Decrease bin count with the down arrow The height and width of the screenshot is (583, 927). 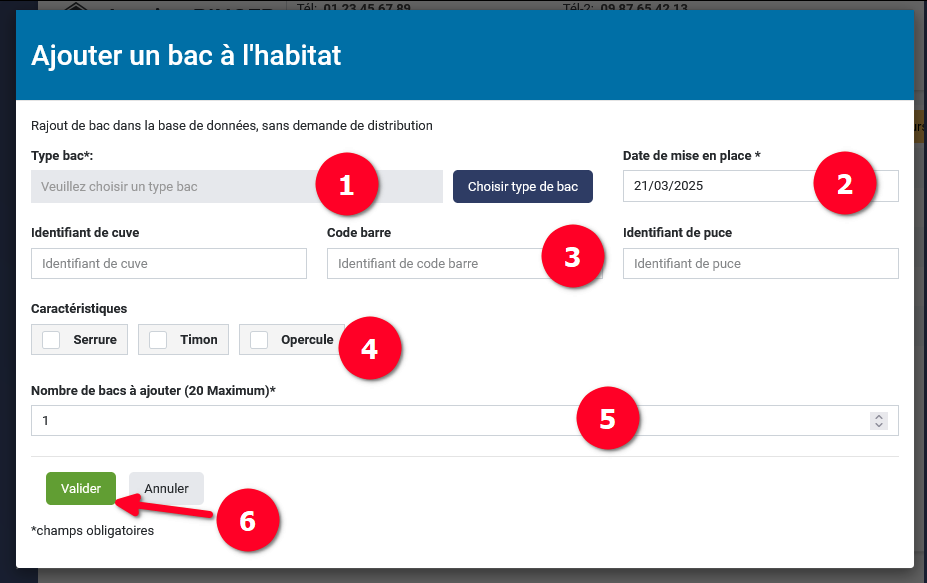pyautogui.click(x=879, y=425)
